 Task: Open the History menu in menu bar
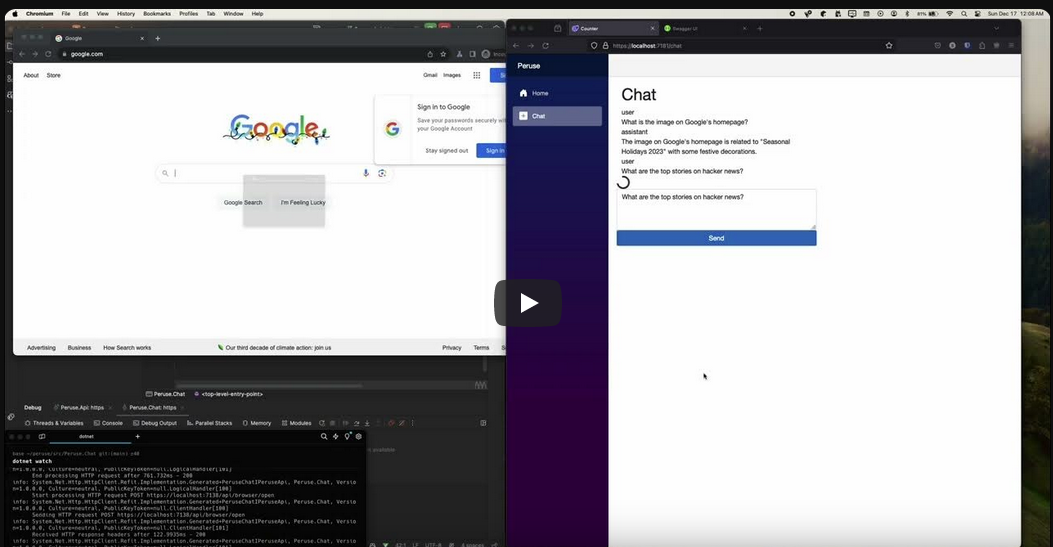(x=126, y=13)
